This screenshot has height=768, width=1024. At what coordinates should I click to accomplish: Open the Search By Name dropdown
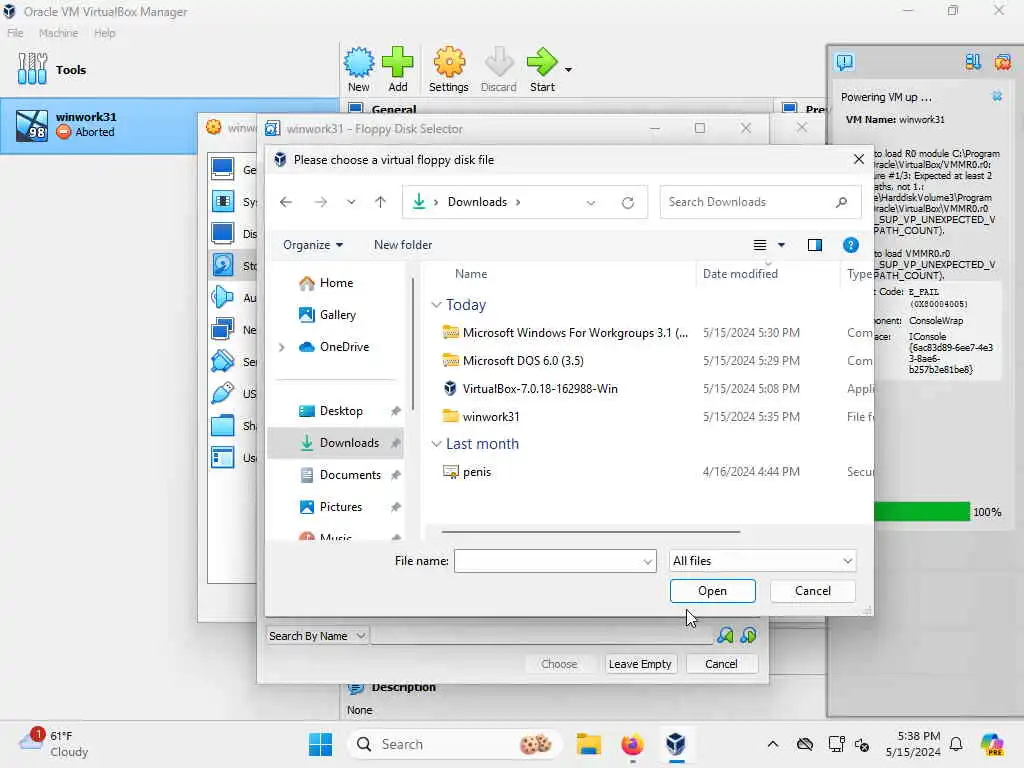tap(317, 636)
